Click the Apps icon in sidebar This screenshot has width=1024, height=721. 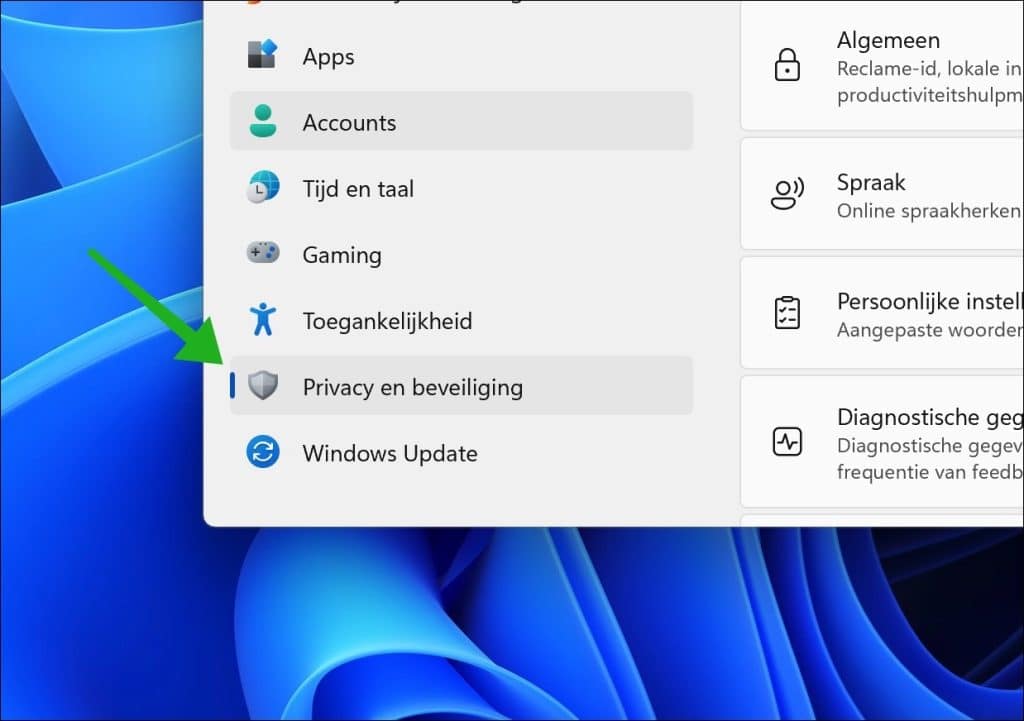coord(262,55)
